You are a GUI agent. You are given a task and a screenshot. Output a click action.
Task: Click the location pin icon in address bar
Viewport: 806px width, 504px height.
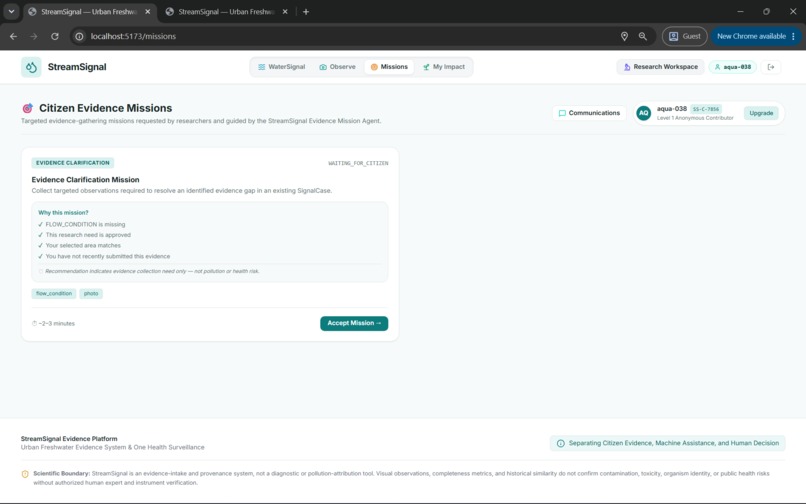pyautogui.click(x=624, y=37)
